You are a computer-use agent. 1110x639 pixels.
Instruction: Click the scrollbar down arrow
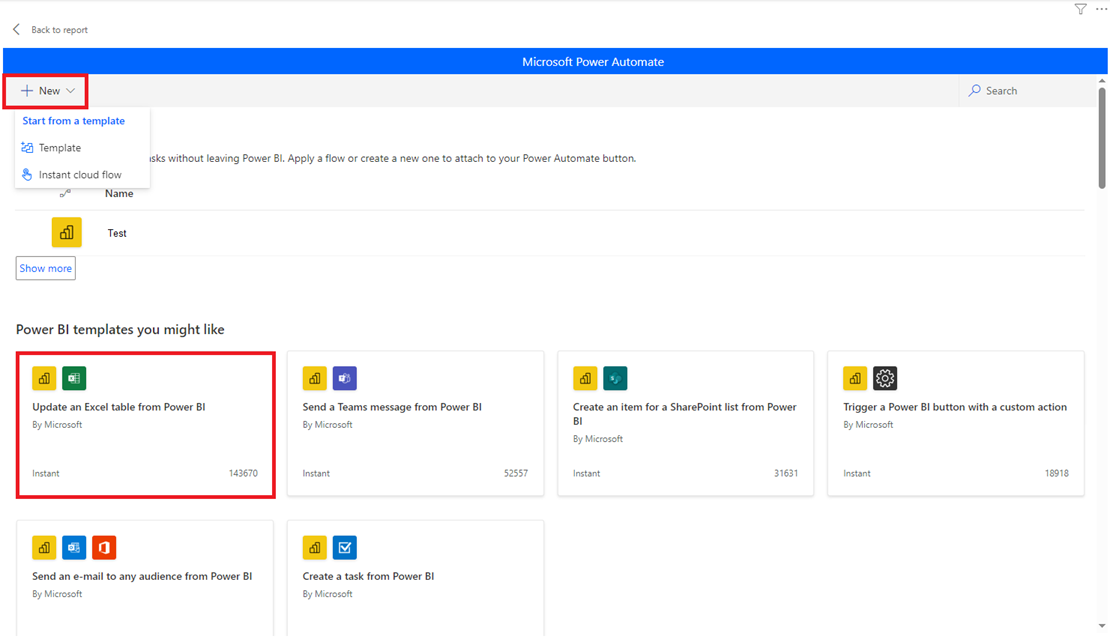click(x=1102, y=626)
